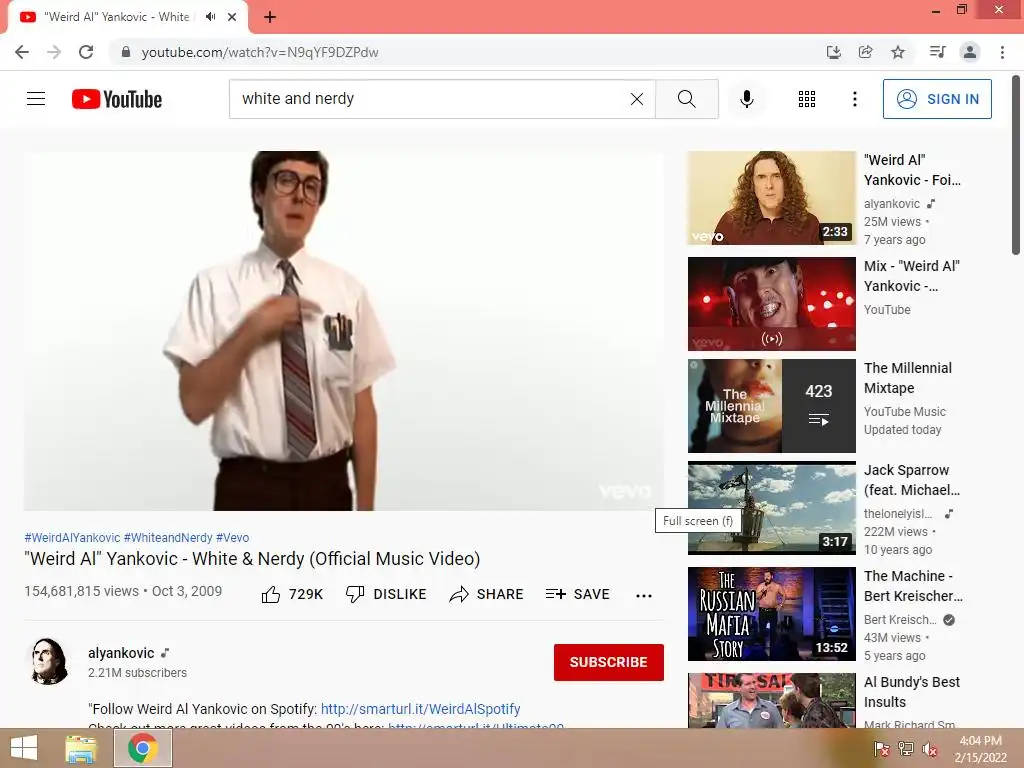Open alyankovic channel avatar
This screenshot has width=1024, height=768.
coord(48,662)
